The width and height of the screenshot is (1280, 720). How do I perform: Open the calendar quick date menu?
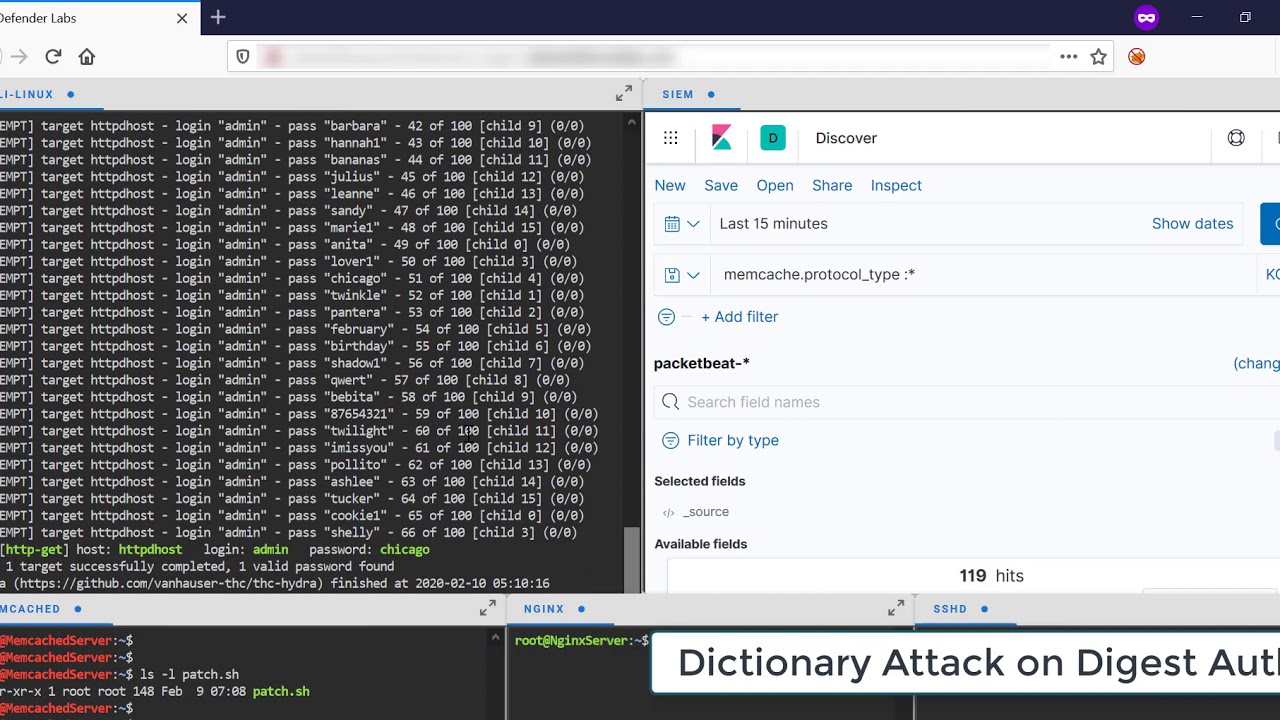click(682, 224)
